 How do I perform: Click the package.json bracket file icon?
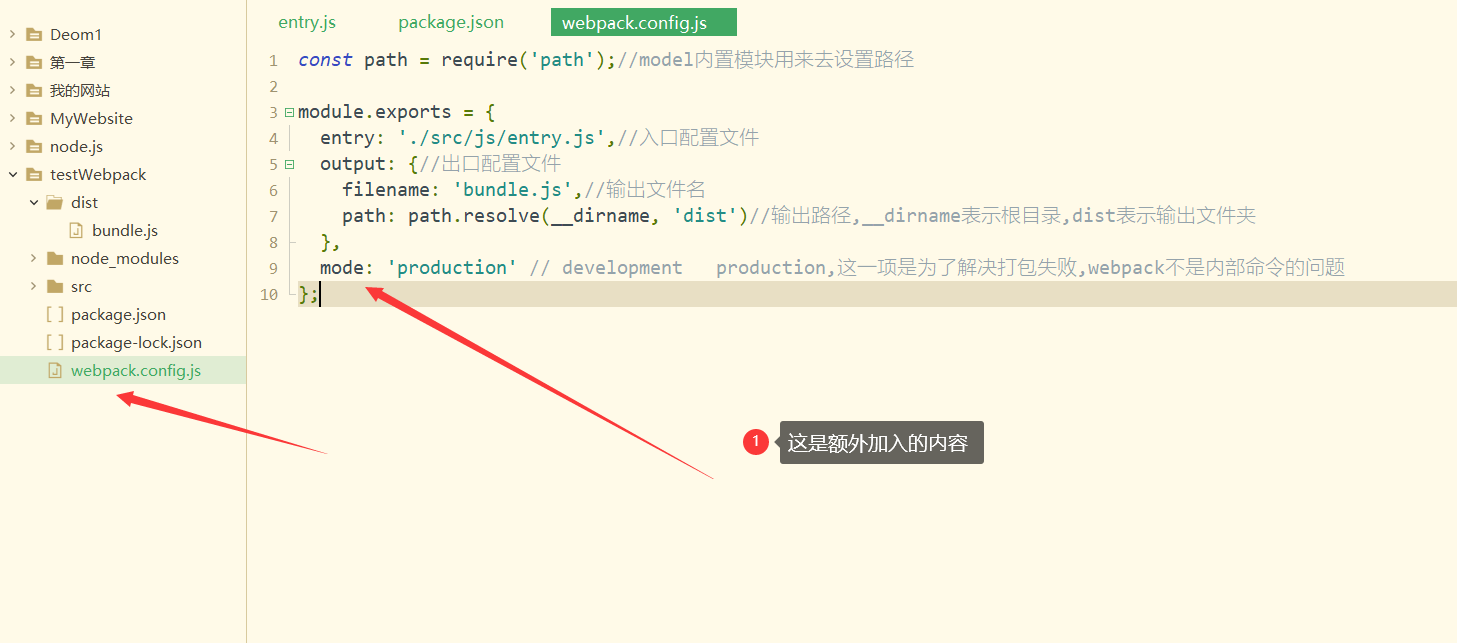pyautogui.click(x=55, y=314)
